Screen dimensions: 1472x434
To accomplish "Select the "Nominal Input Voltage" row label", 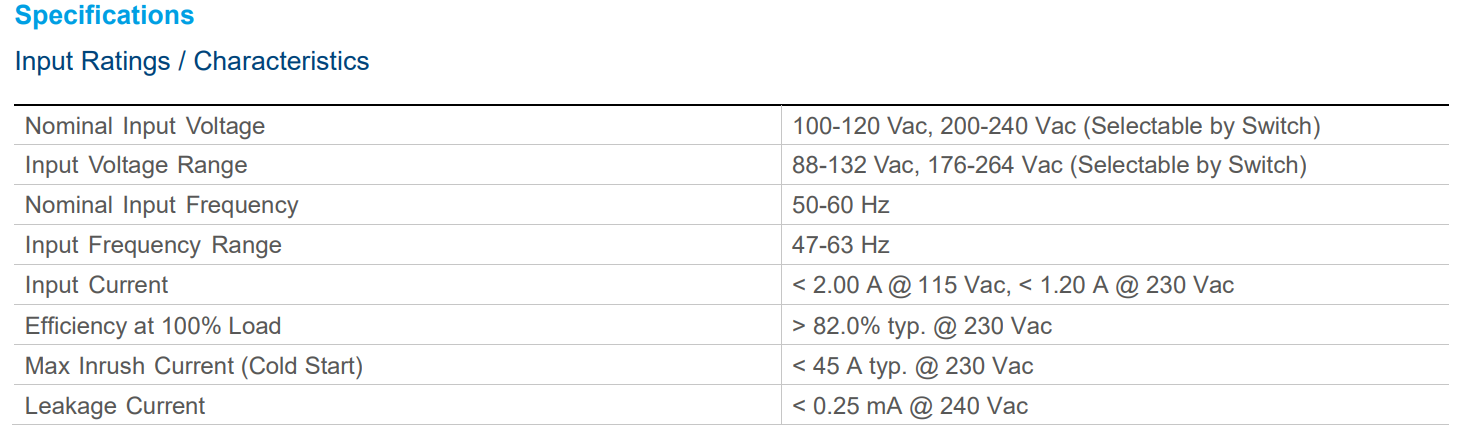I will tap(145, 126).
